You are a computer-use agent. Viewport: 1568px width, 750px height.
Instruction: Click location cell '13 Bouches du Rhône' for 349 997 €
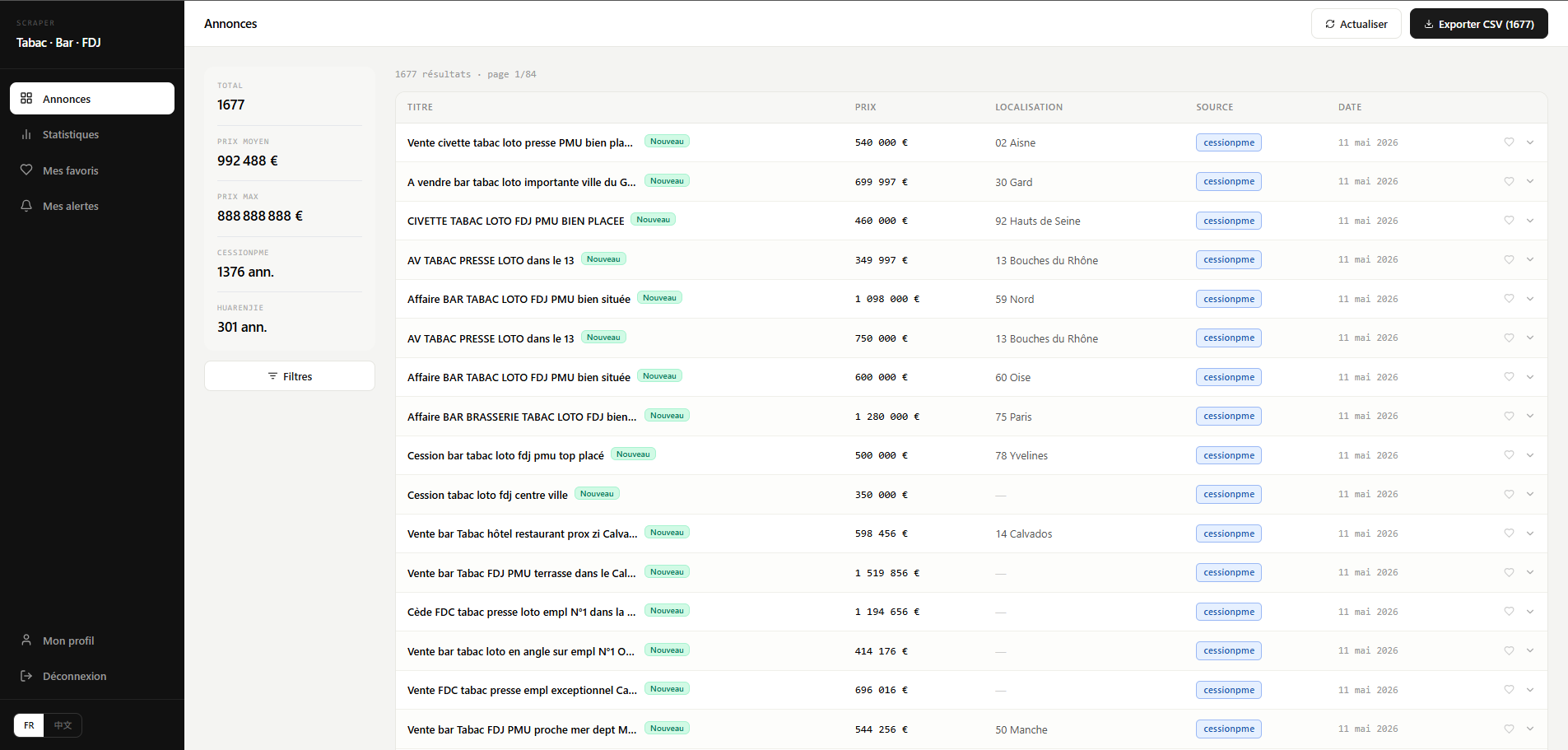pos(1047,260)
